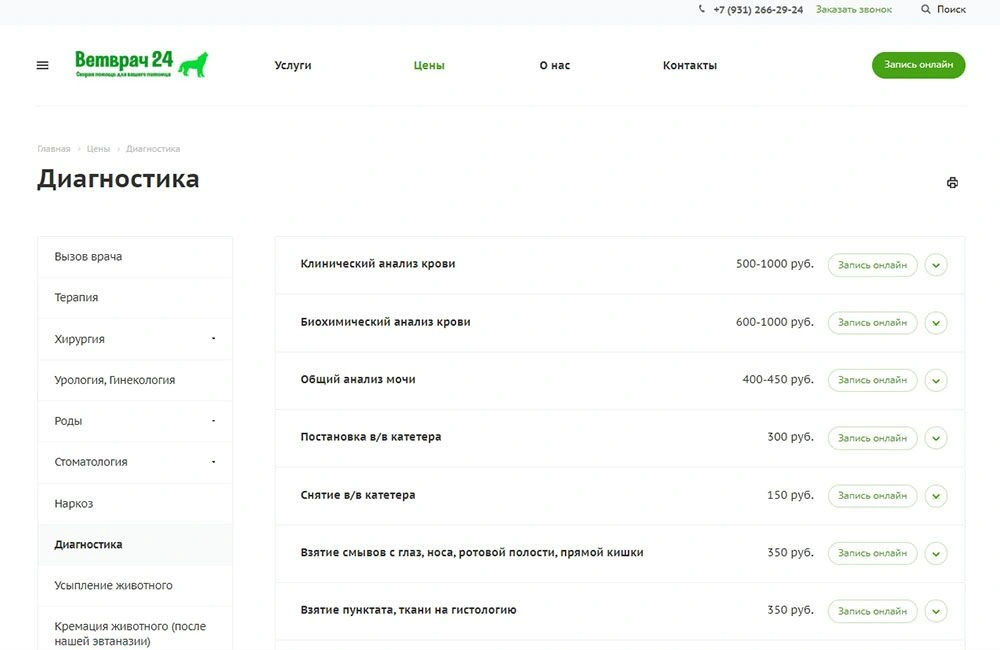The image size is (1000, 650).
Task: Expand Хирургия submenu in sidebar
Action: 213,339
